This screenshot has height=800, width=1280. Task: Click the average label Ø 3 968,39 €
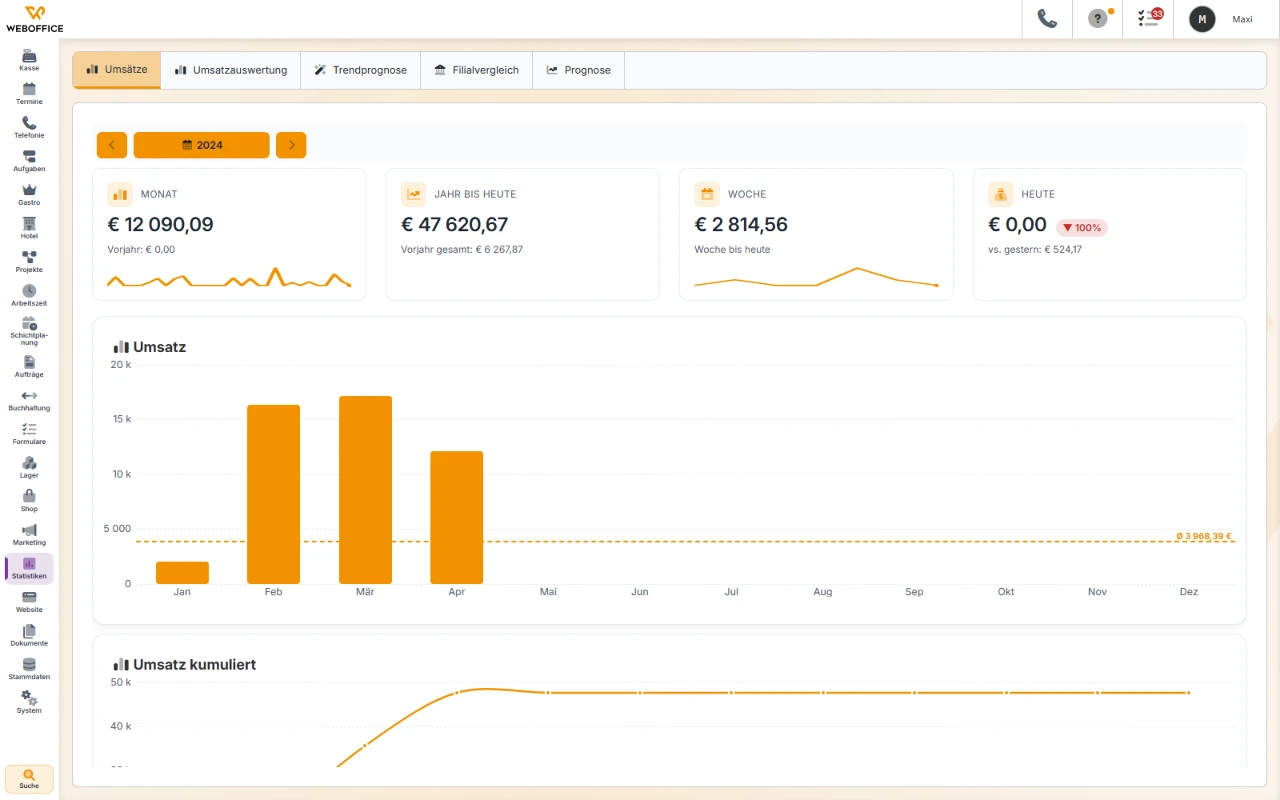(1204, 536)
